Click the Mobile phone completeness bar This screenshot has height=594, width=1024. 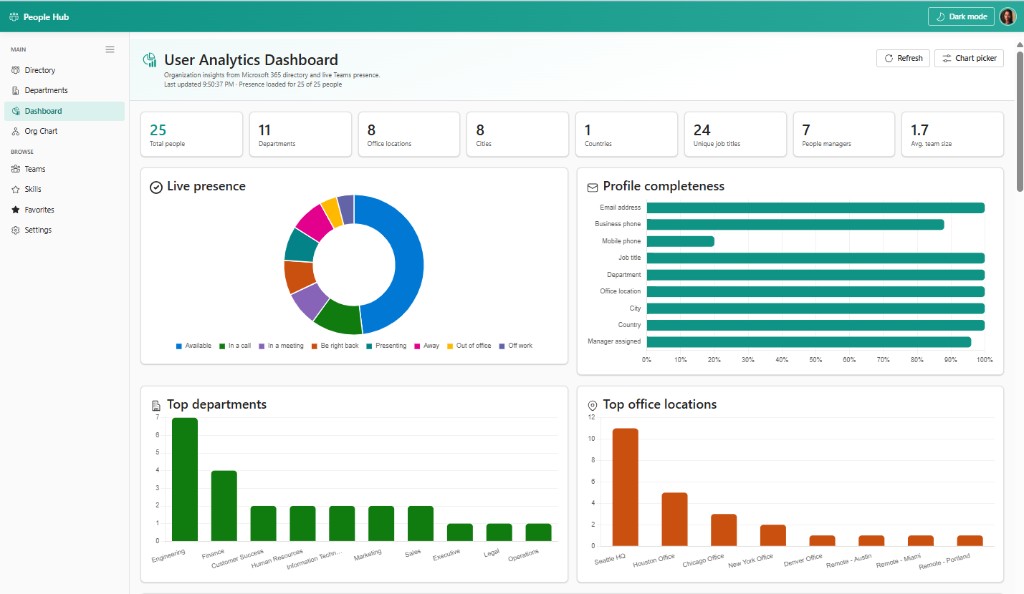tap(680, 241)
